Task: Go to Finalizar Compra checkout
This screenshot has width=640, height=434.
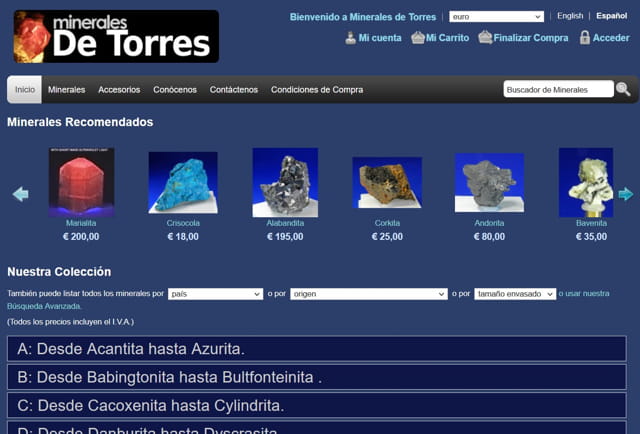Action: pos(523,38)
